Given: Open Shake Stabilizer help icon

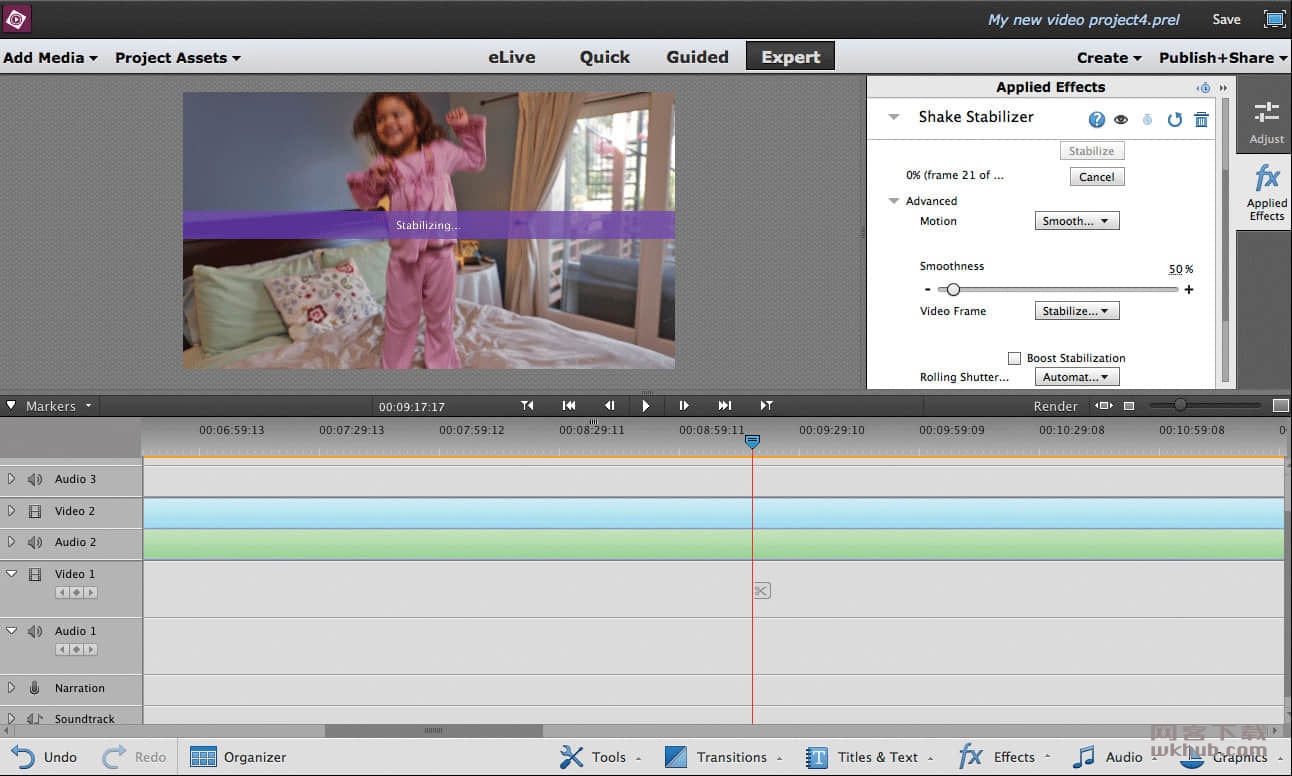Looking at the screenshot, I should [x=1097, y=119].
